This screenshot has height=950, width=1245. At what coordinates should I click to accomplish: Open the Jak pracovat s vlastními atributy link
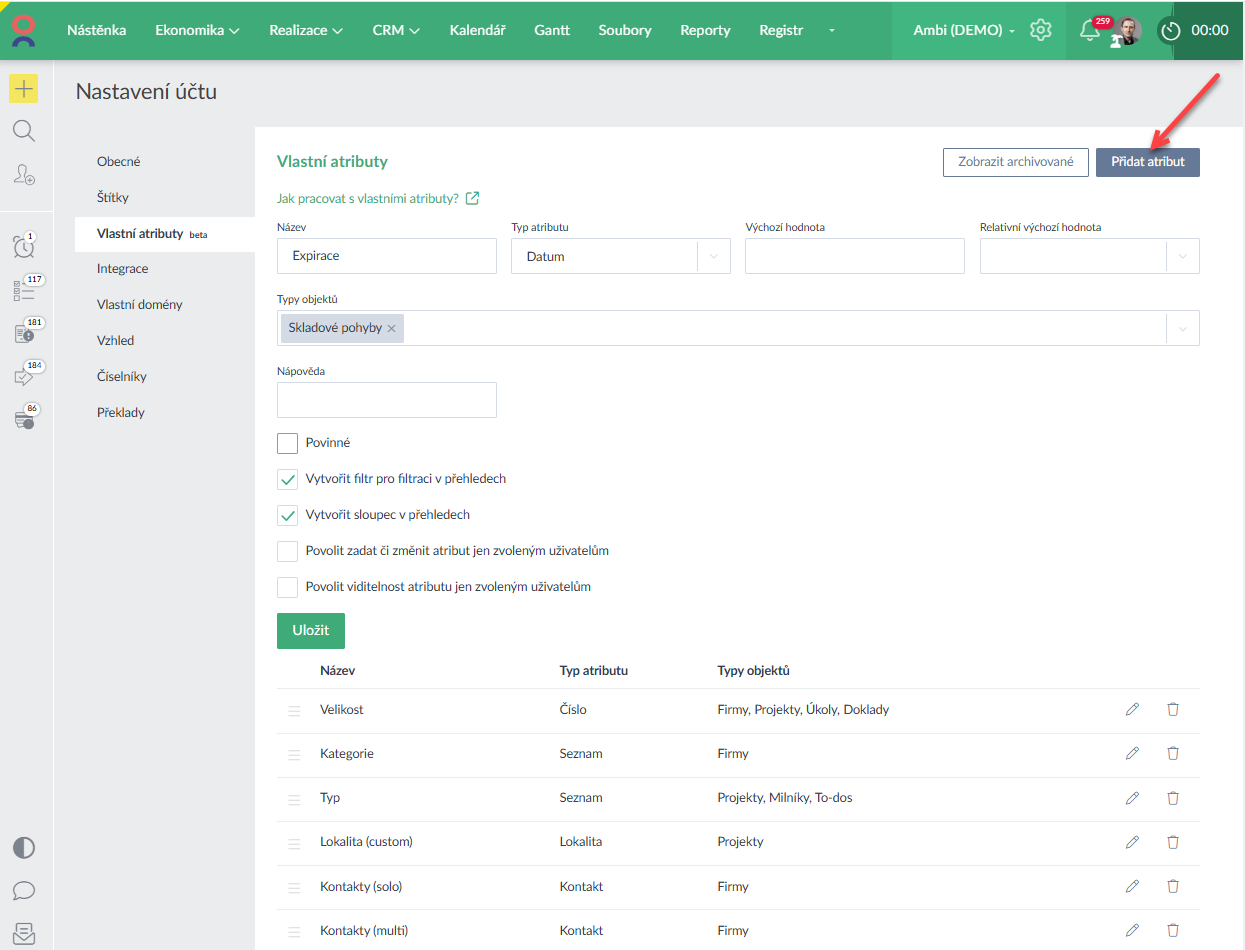367,198
